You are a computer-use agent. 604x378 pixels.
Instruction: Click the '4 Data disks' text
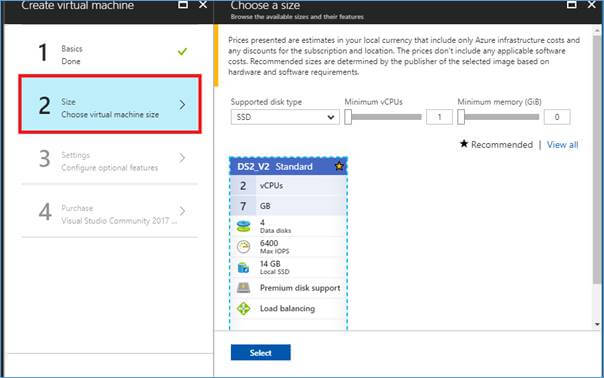[275, 226]
